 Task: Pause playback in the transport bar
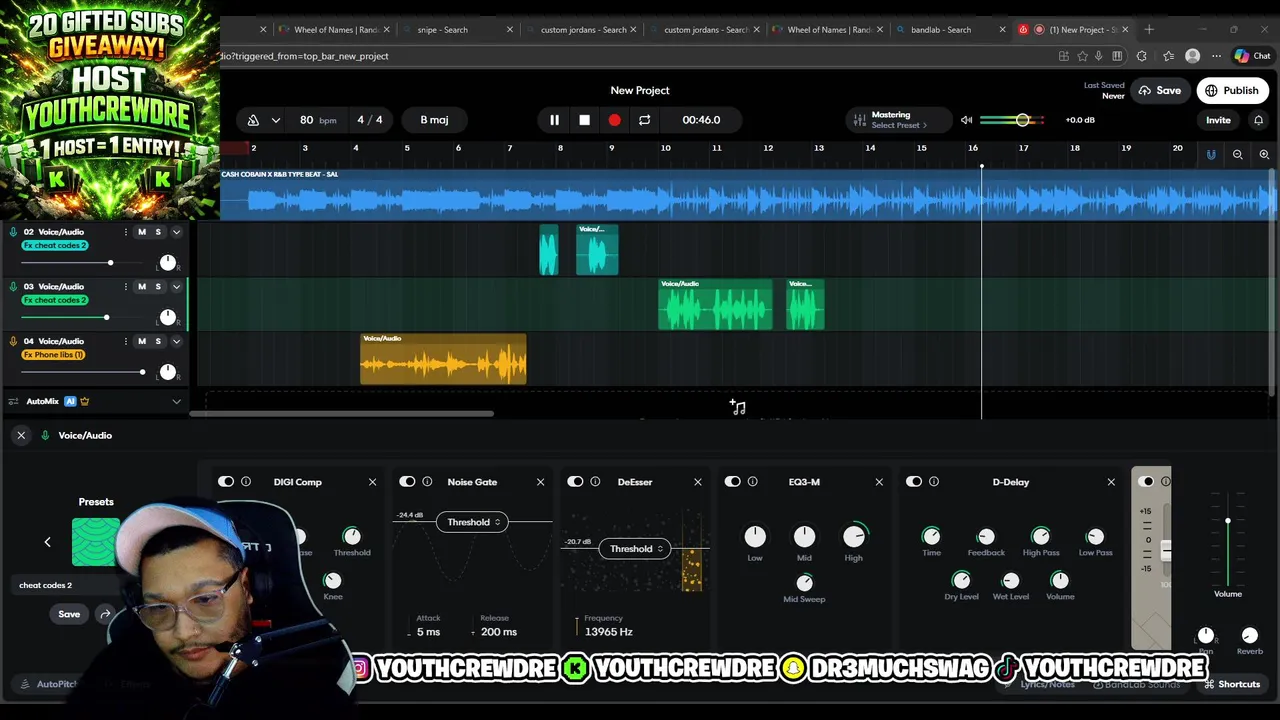click(x=554, y=120)
